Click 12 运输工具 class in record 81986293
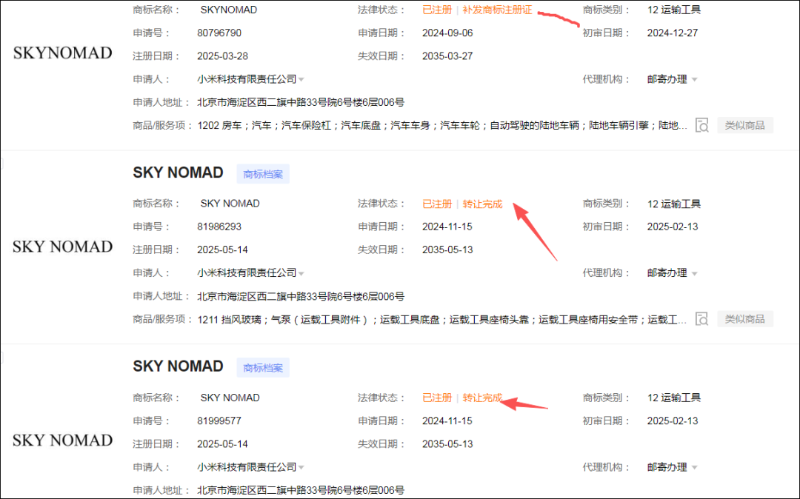 point(673,204)
